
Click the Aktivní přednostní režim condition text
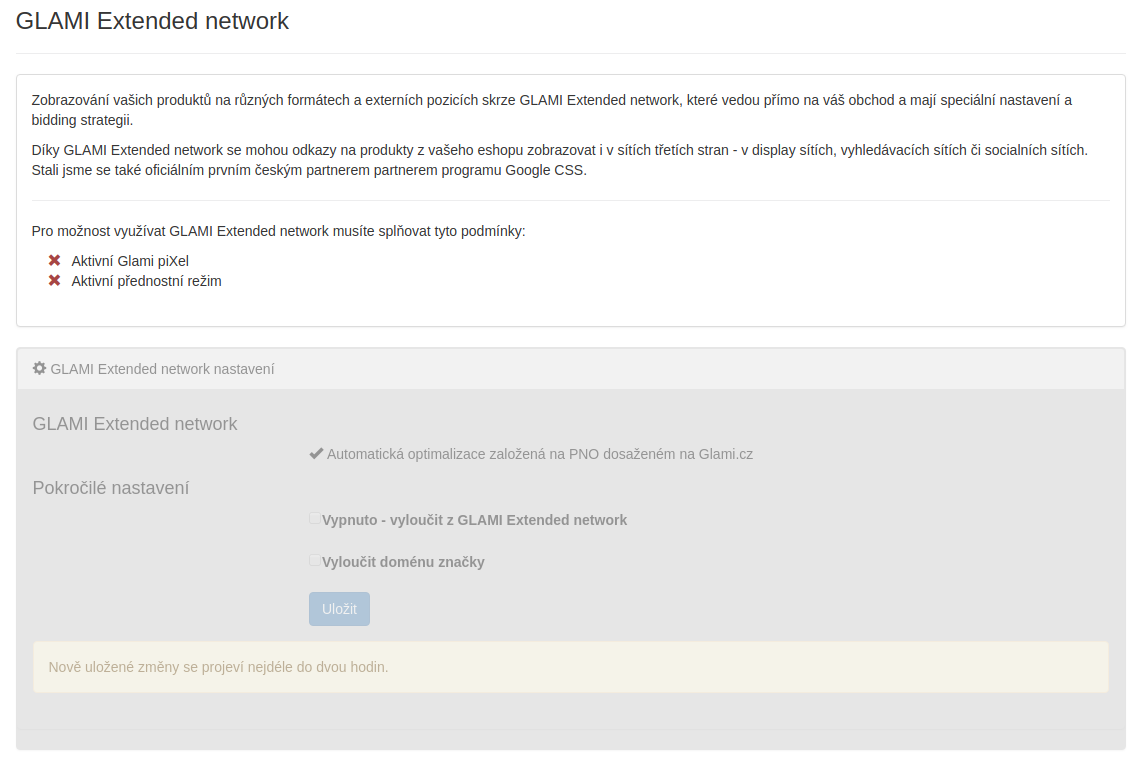[x=146, y=282]
